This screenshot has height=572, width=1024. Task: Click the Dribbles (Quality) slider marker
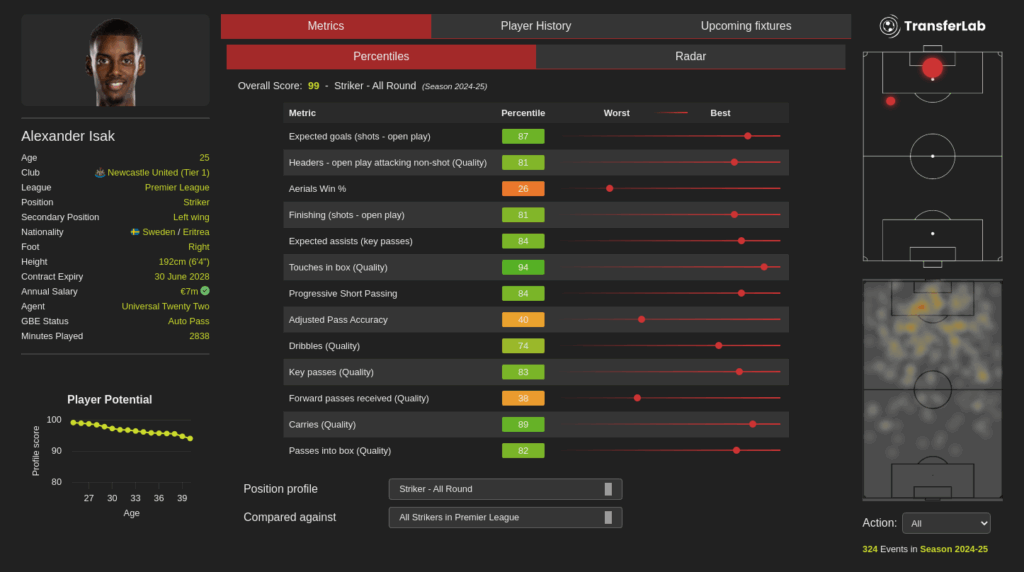tap(719, 345)
